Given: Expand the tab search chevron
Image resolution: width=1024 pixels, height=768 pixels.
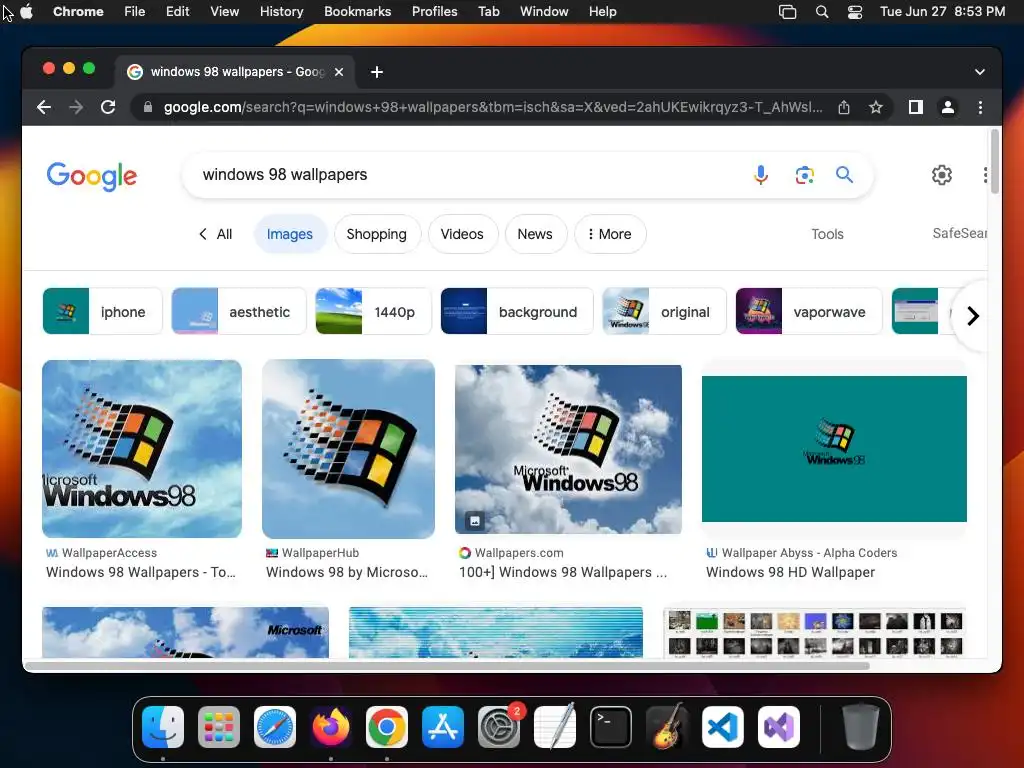Looking at the screenshot, I should tap(980, 72).
